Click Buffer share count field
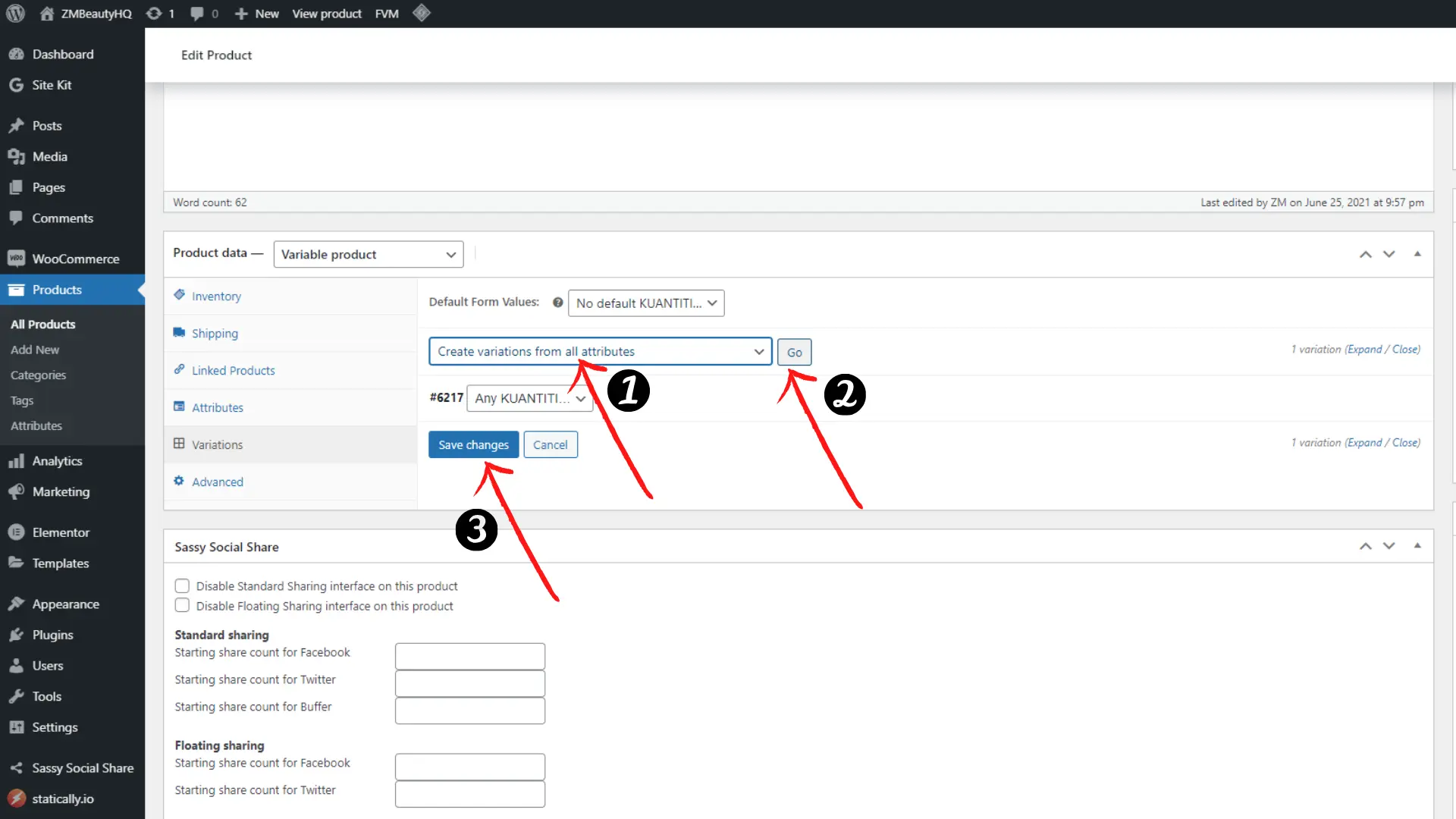Viewport: 1456px width, 819px height. click(x=470, y=711)
